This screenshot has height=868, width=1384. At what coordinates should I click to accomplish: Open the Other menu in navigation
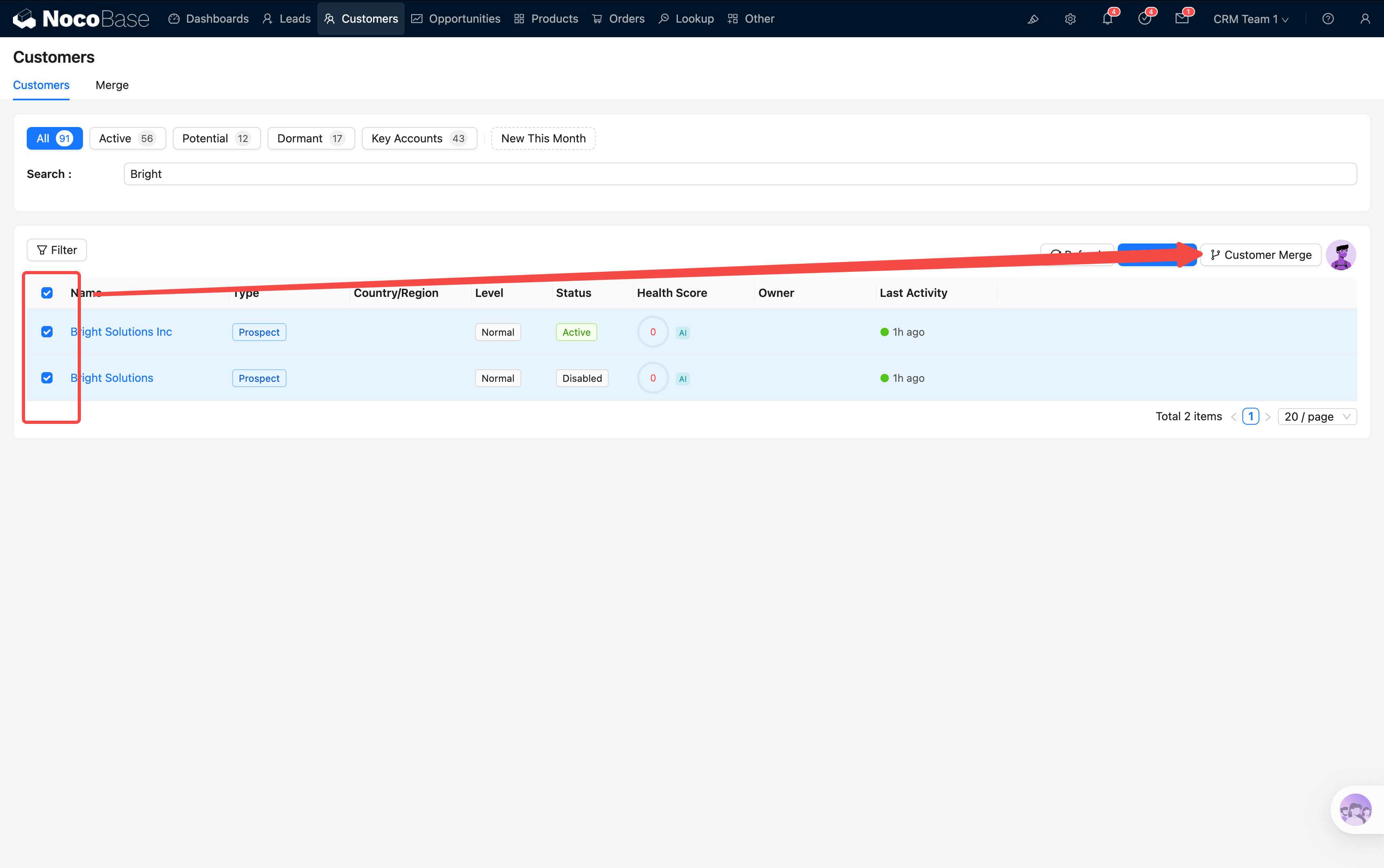(751, 19)
